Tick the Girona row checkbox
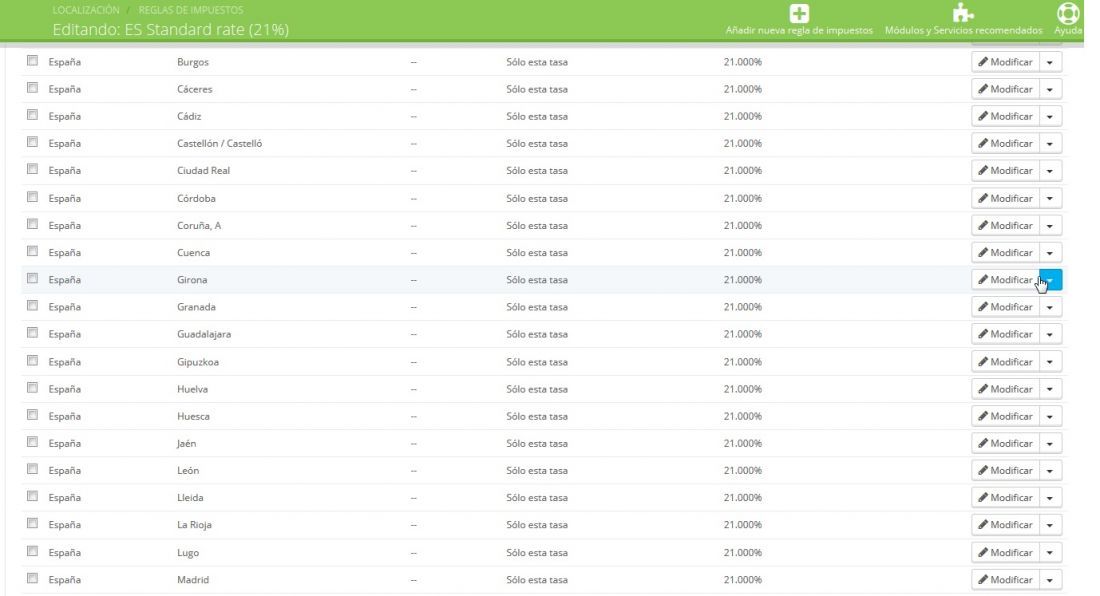 click(x=32, y=278)
